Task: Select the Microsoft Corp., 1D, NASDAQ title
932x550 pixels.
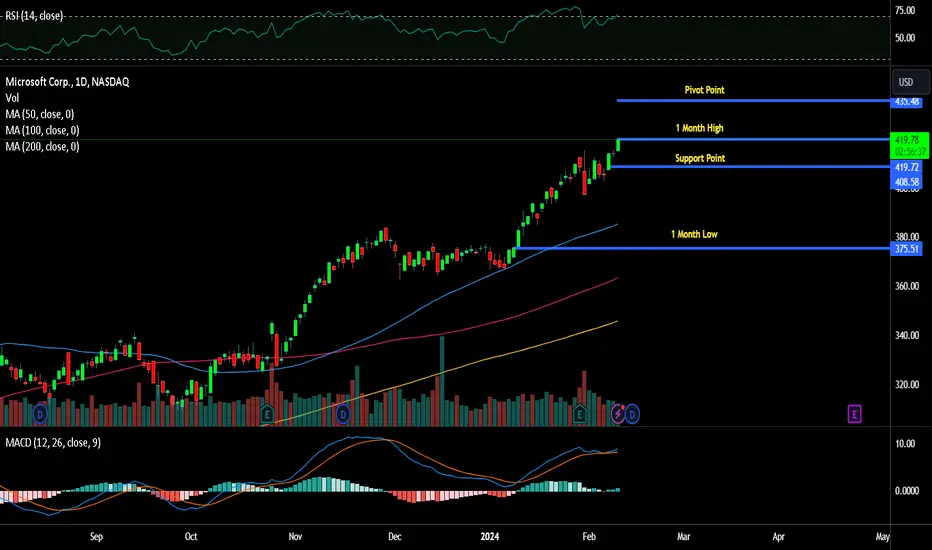Action: (x=67, y=82)
